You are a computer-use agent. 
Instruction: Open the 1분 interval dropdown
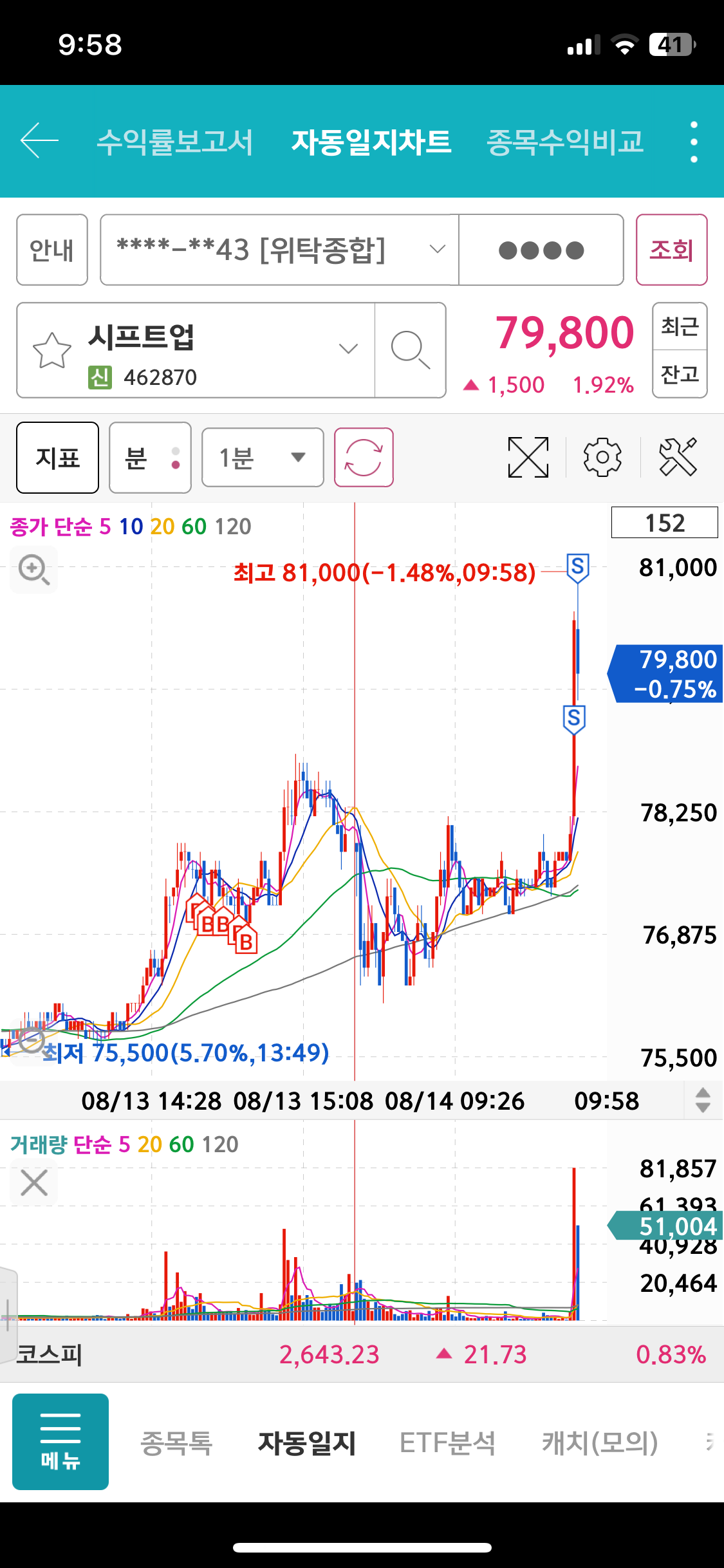pos(263,458)
